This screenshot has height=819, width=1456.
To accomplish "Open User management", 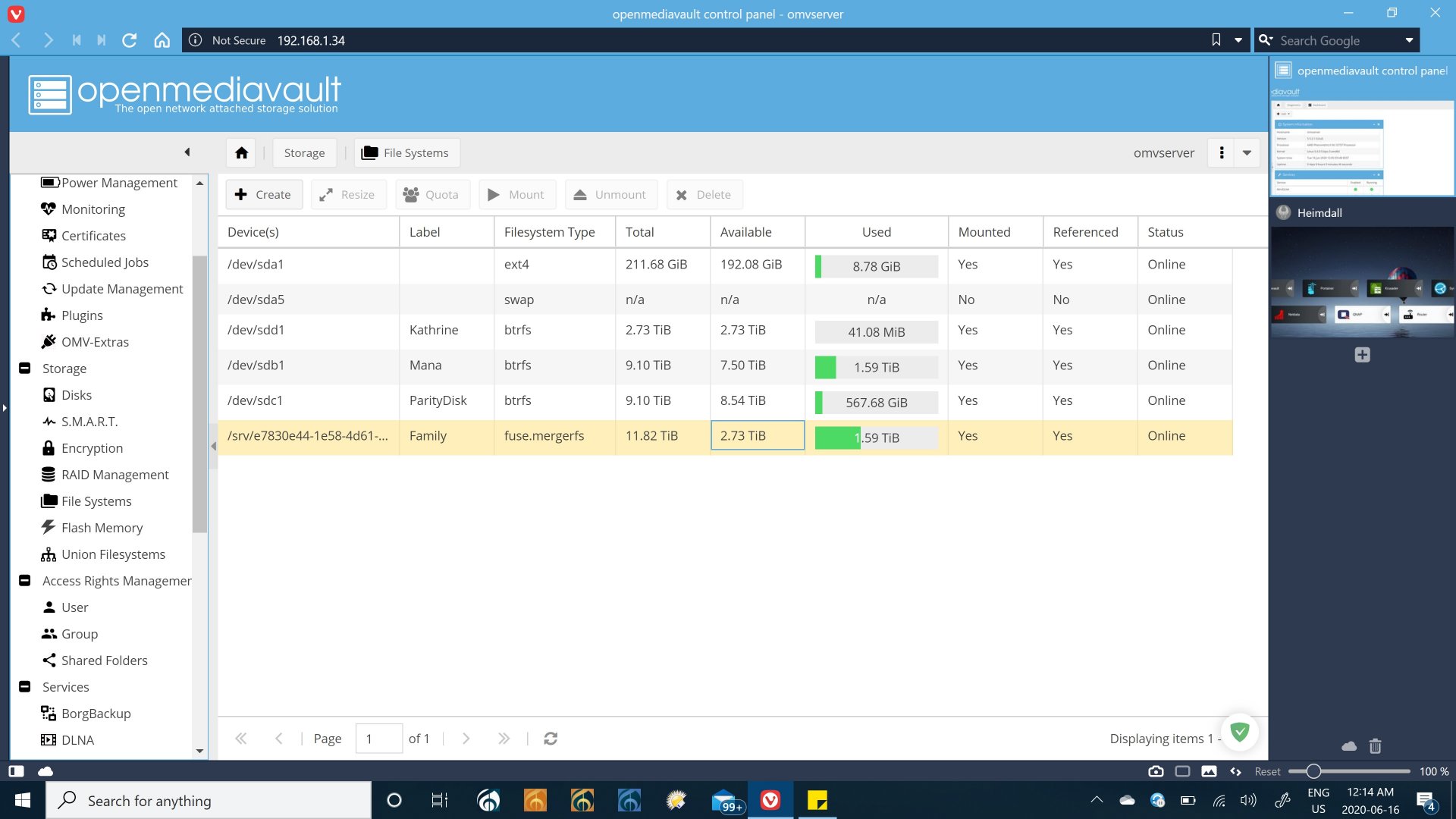I will pos(65,607).
